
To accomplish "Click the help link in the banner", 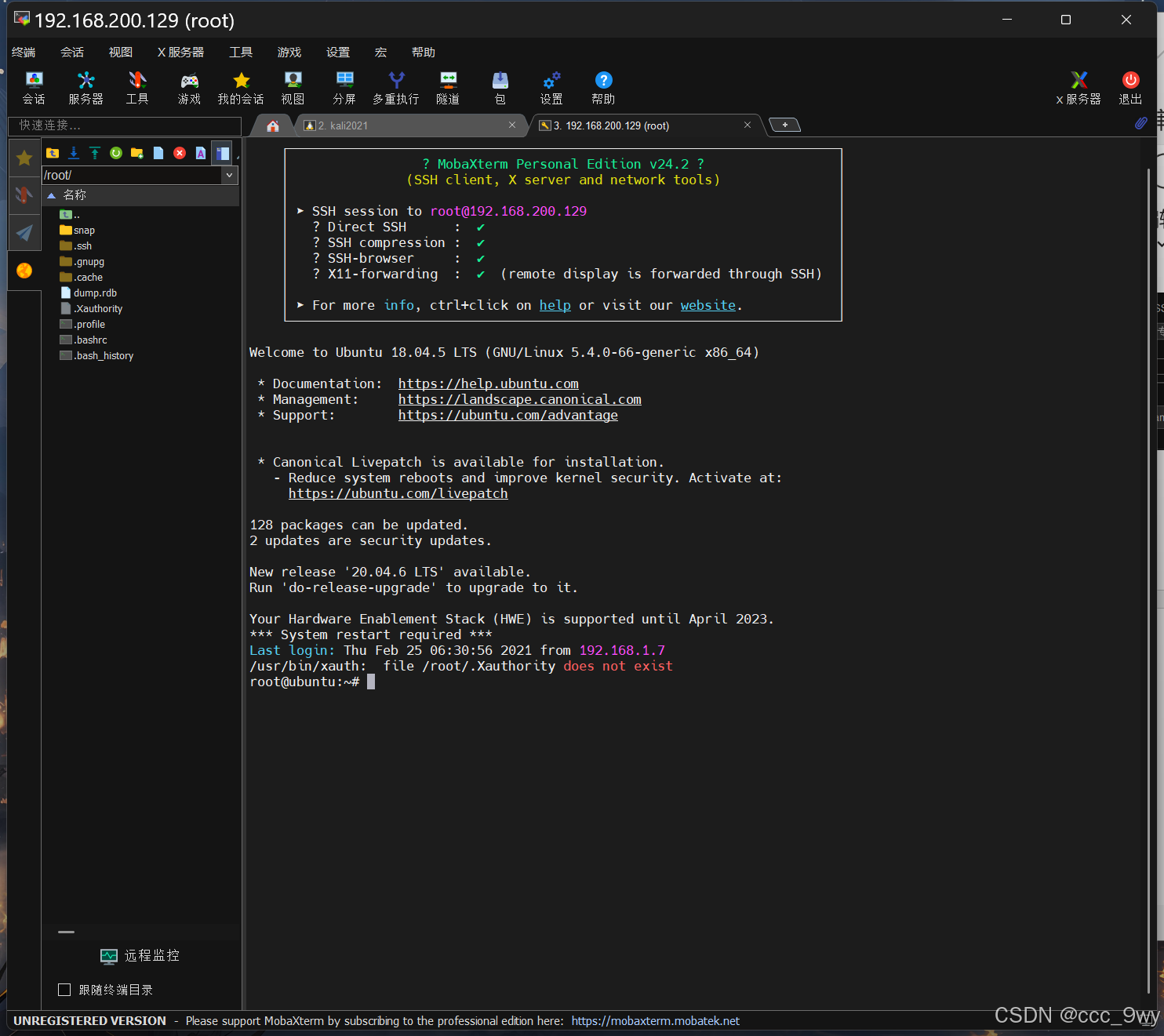I will [x=555, y=305].
